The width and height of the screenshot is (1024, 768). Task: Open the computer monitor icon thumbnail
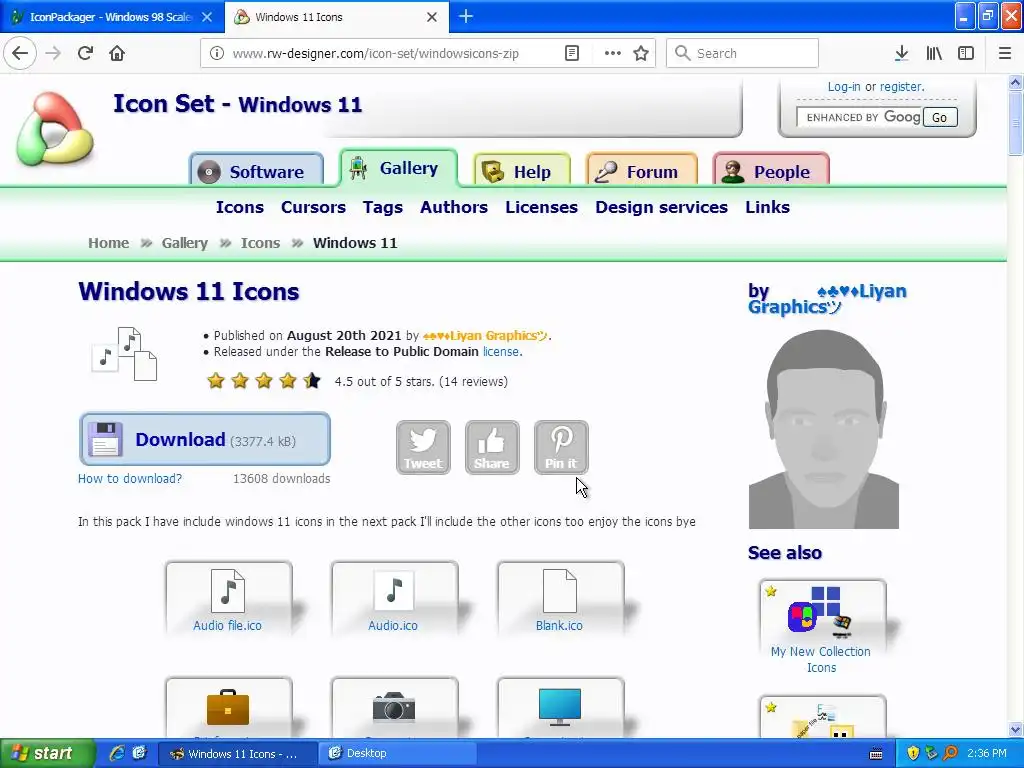[560, 708]
